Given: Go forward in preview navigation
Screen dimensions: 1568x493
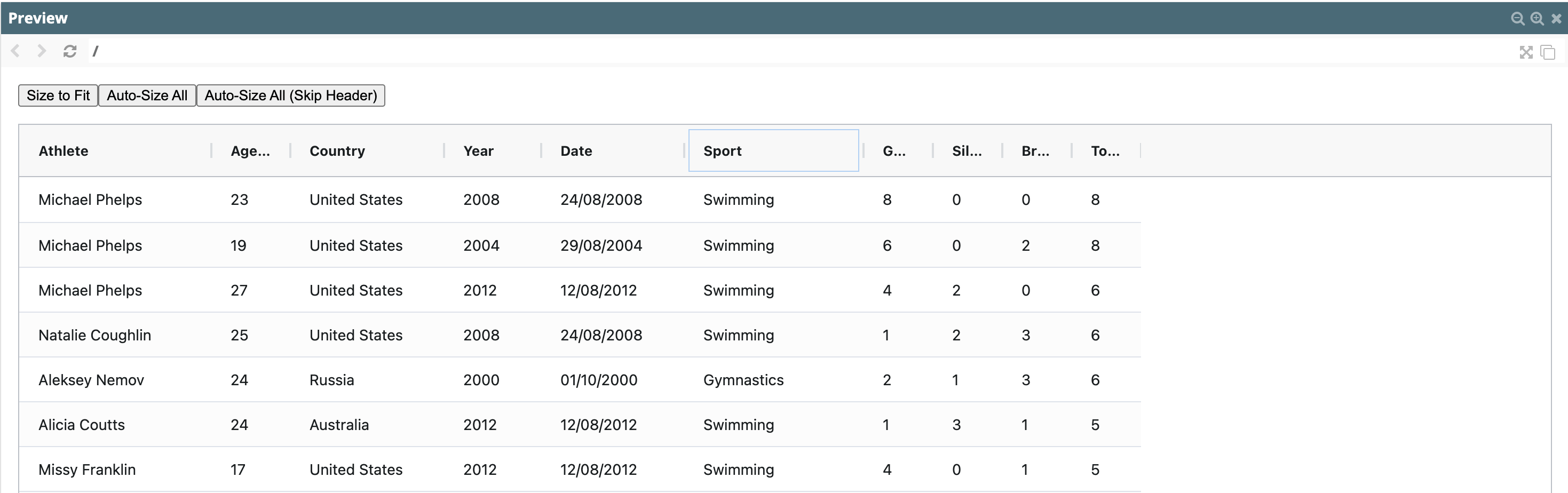Looking at the screenshot, I should click(x=42, y=51).
